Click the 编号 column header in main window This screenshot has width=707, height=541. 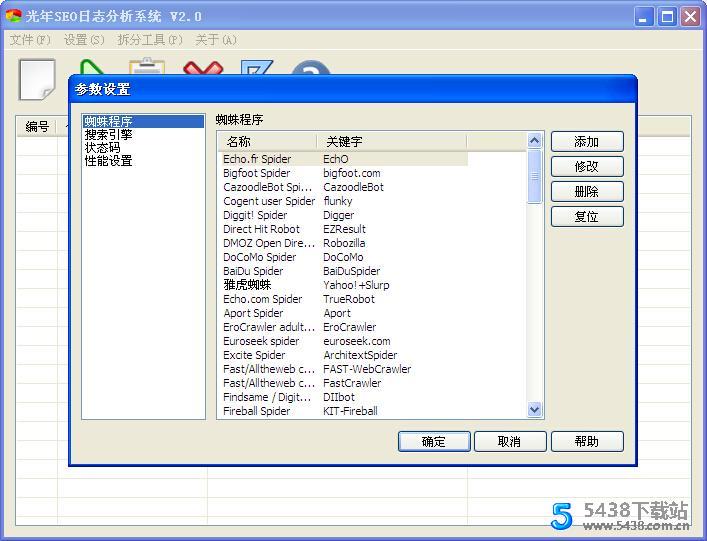coord(37,127)
